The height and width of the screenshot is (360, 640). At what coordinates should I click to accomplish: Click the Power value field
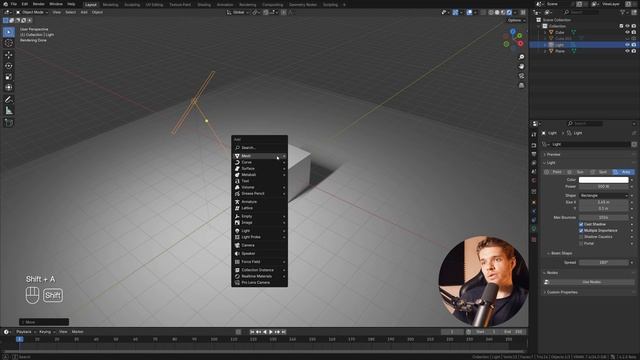click(603, 187)
